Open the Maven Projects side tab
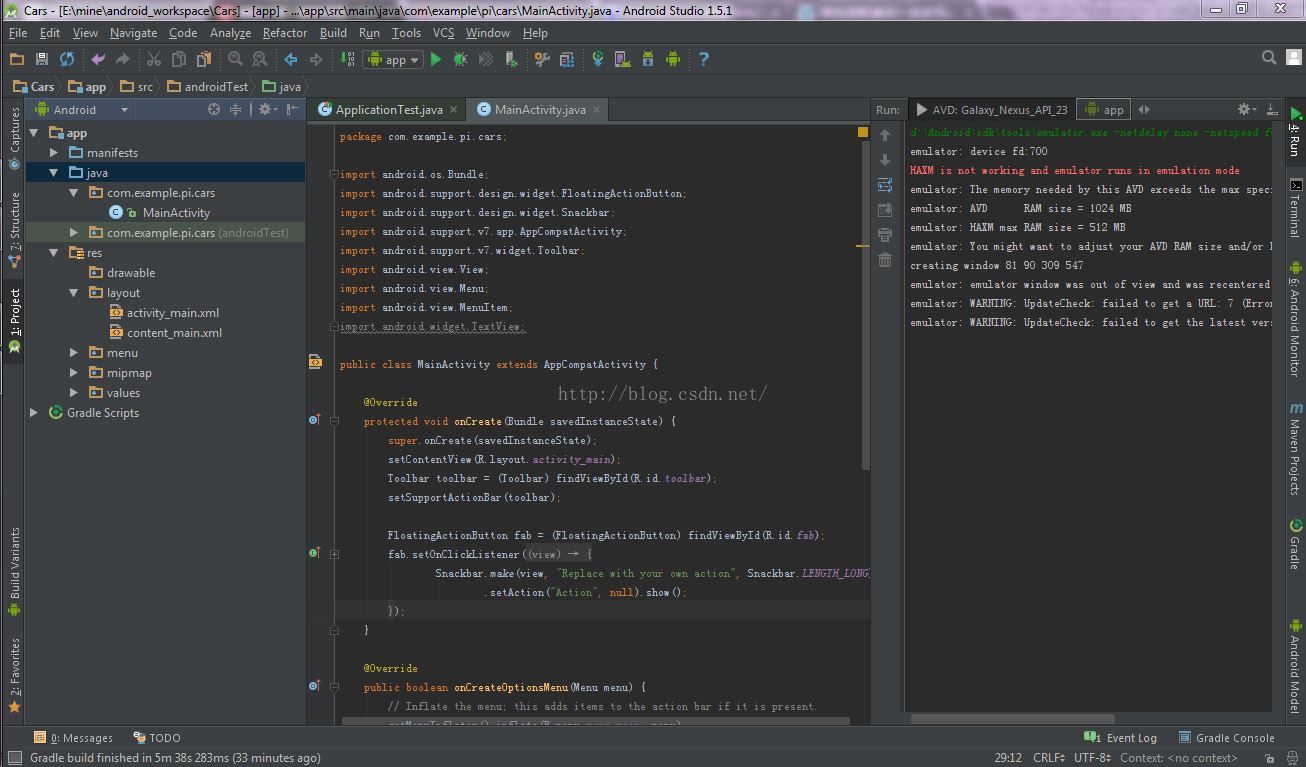 [1295, 448]
